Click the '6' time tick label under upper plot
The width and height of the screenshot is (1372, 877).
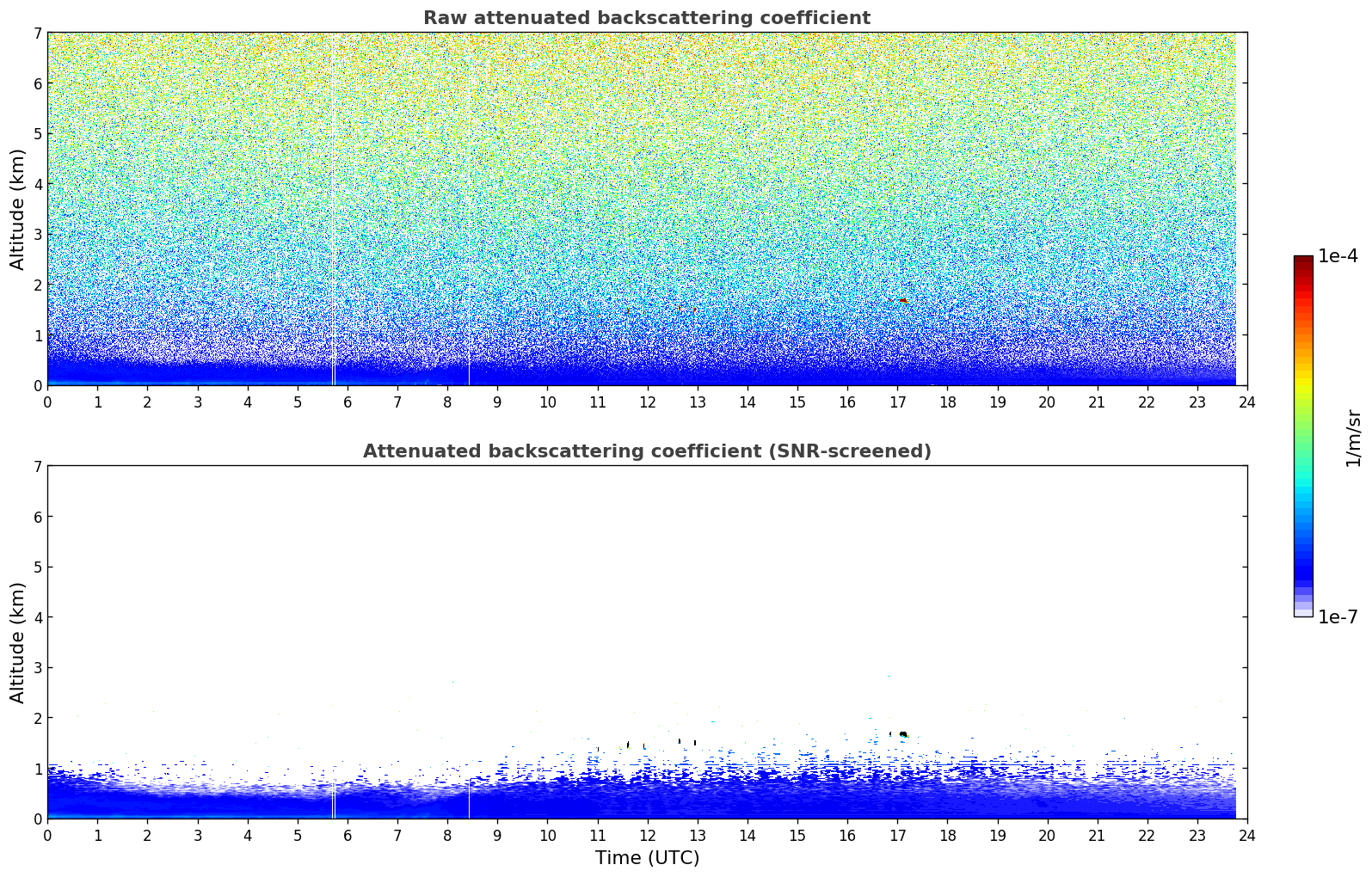(348, 402)
